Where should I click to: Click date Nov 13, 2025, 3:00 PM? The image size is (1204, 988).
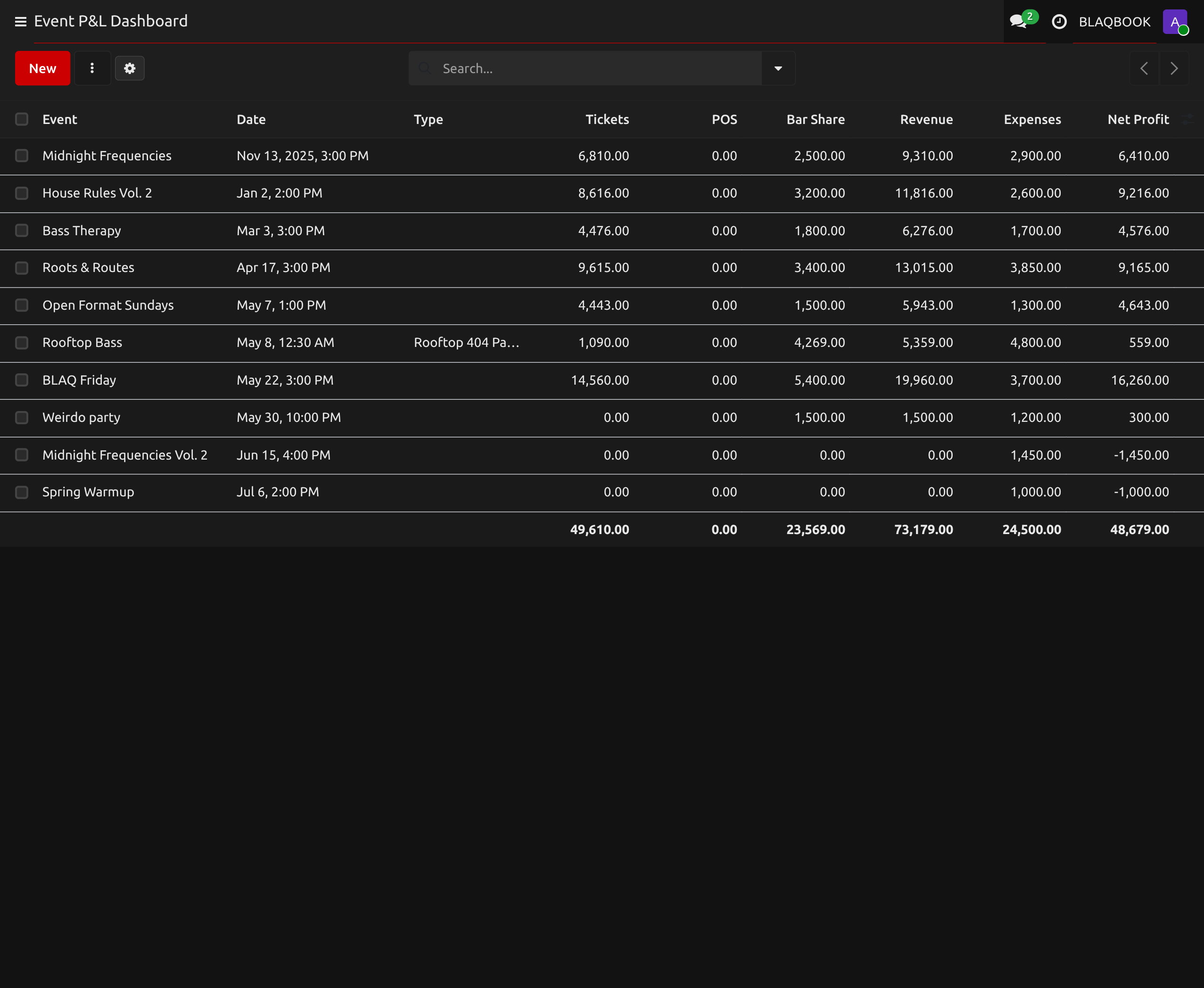coord(303,156)
